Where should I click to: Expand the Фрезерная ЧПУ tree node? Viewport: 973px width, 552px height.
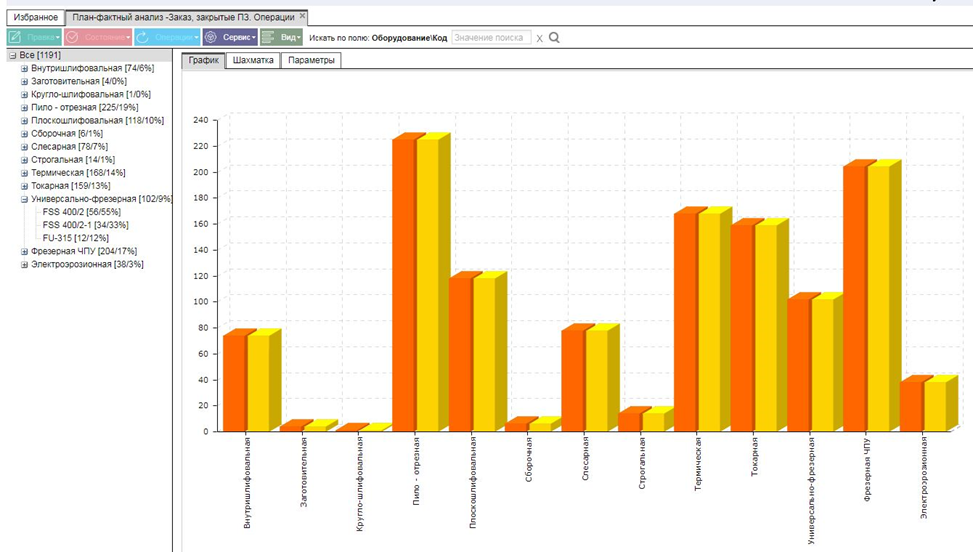pos(24,251)
